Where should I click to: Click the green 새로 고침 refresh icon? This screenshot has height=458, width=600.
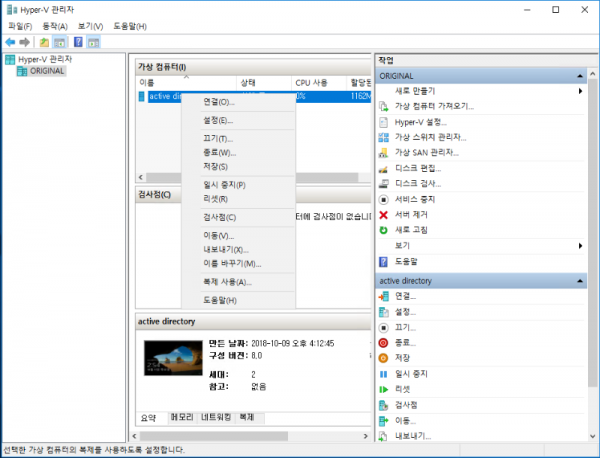383,230
